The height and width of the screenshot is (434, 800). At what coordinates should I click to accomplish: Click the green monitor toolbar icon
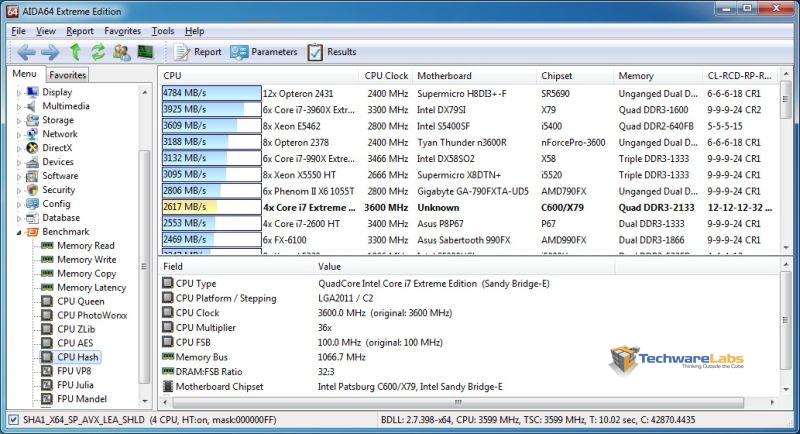click(145, 52)
